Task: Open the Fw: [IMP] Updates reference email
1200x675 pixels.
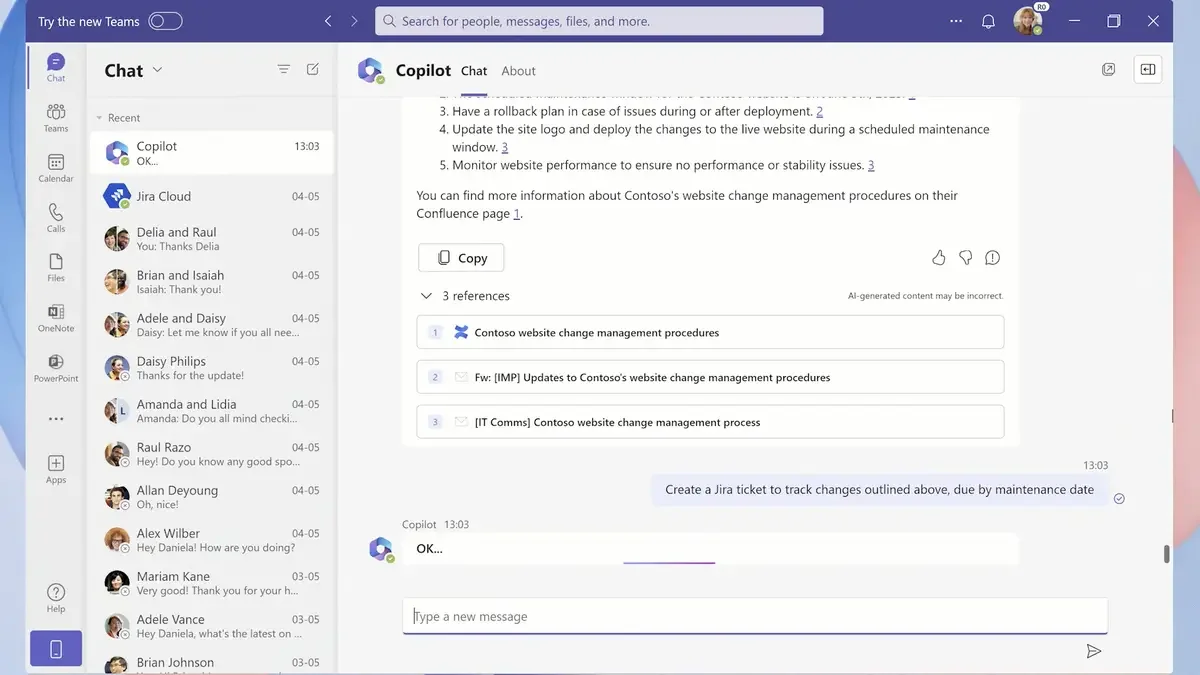Action: 710,377
